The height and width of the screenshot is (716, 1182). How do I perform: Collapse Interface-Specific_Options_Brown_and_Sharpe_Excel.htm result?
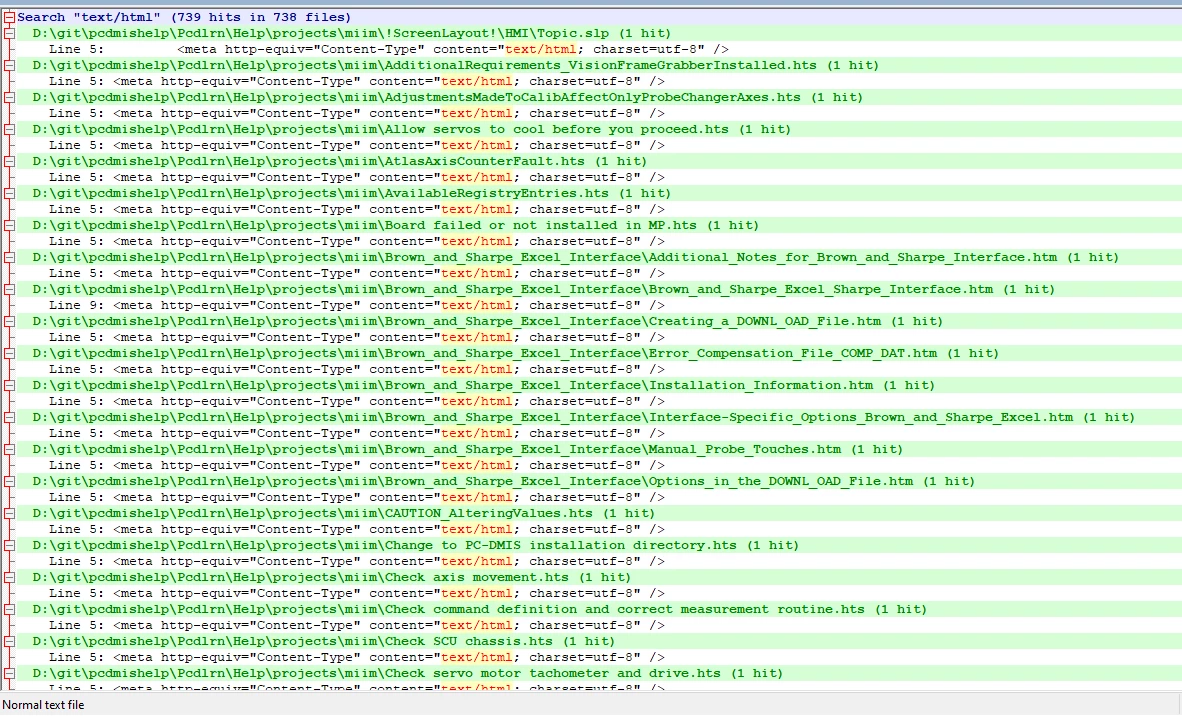click(9, 418)
